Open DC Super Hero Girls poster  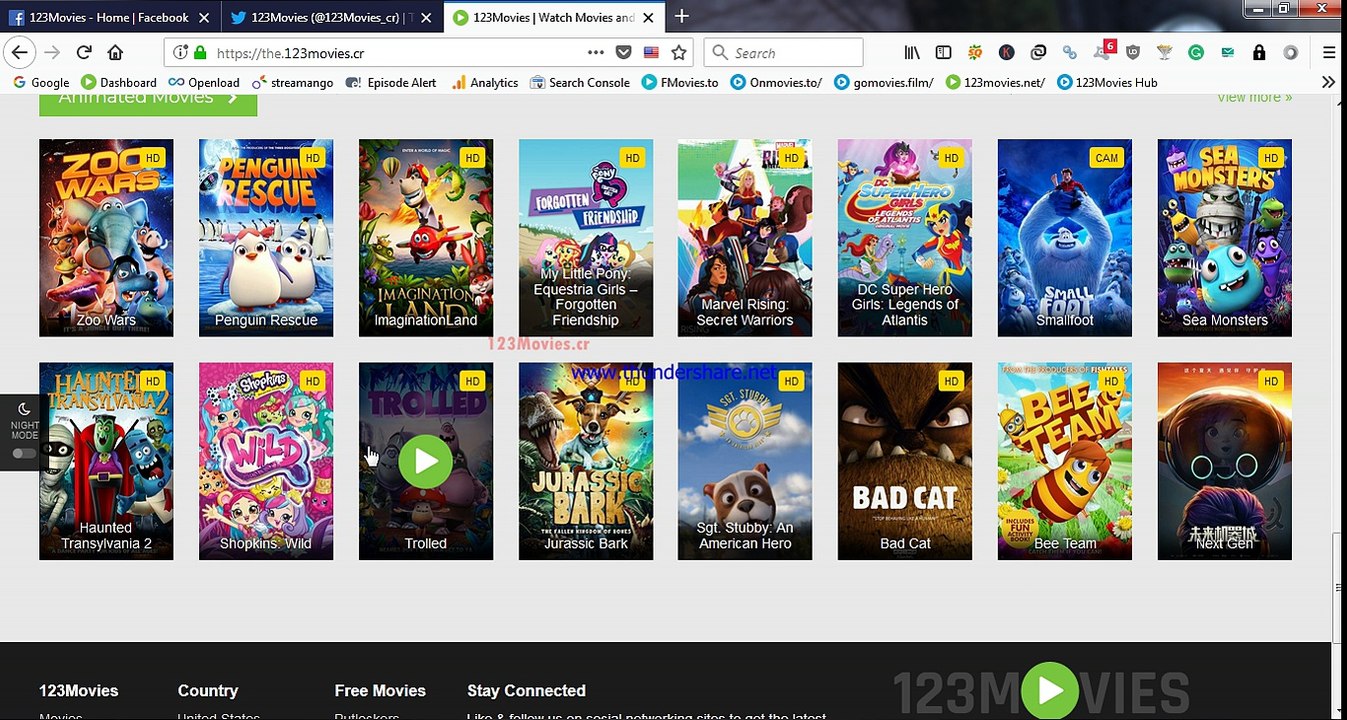click(905, 238)
